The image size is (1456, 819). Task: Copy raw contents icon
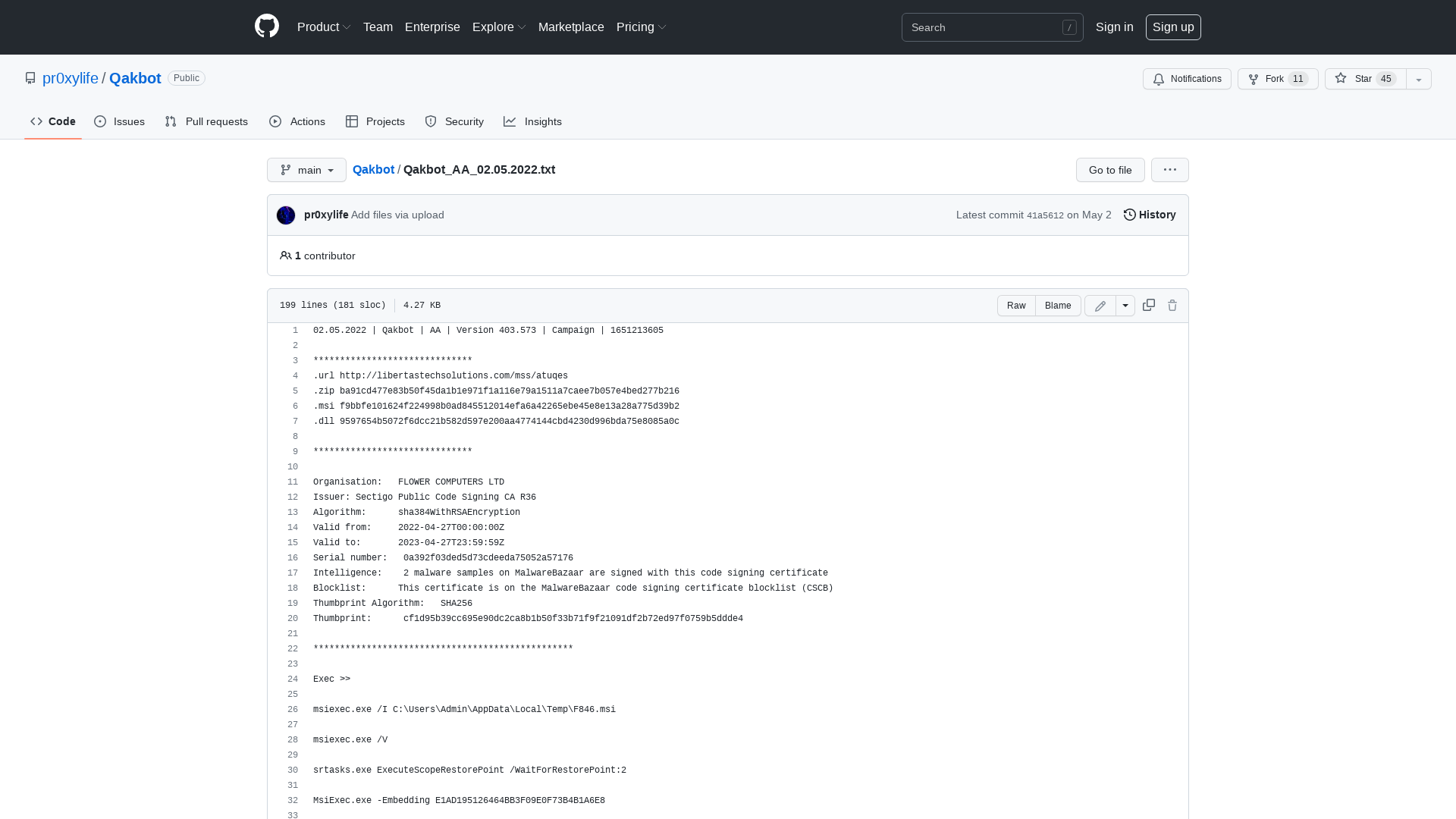point(1149,305)
